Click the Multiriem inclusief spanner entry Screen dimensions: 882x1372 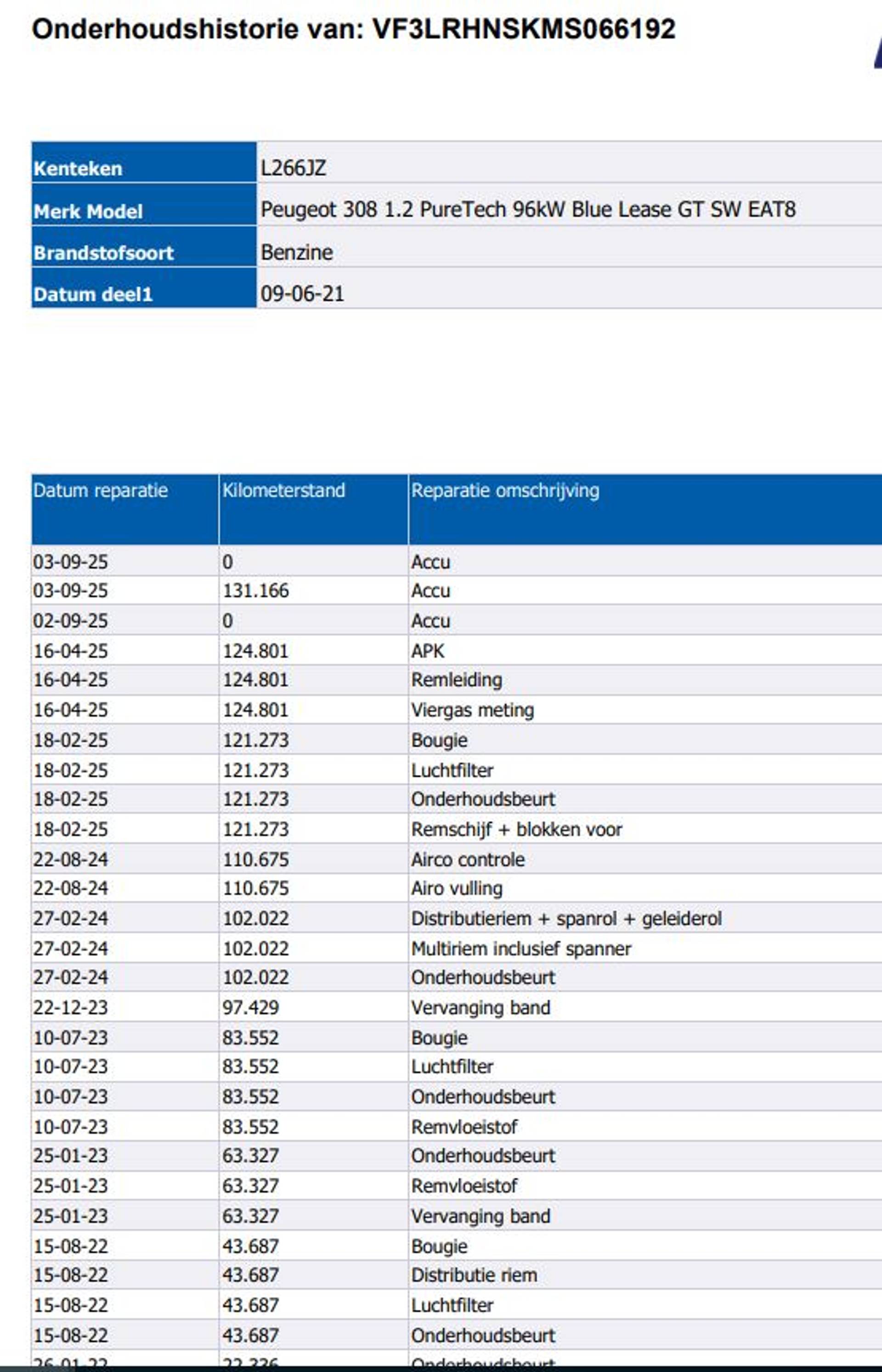pos(520,949)
